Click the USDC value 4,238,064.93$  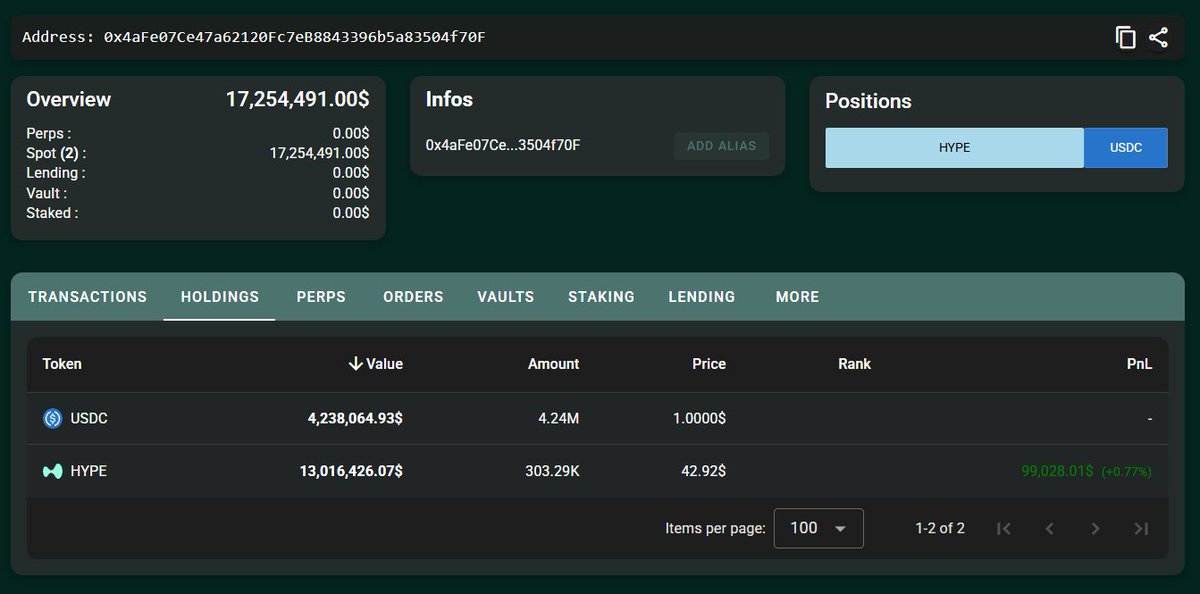click(x=355, y=418)
